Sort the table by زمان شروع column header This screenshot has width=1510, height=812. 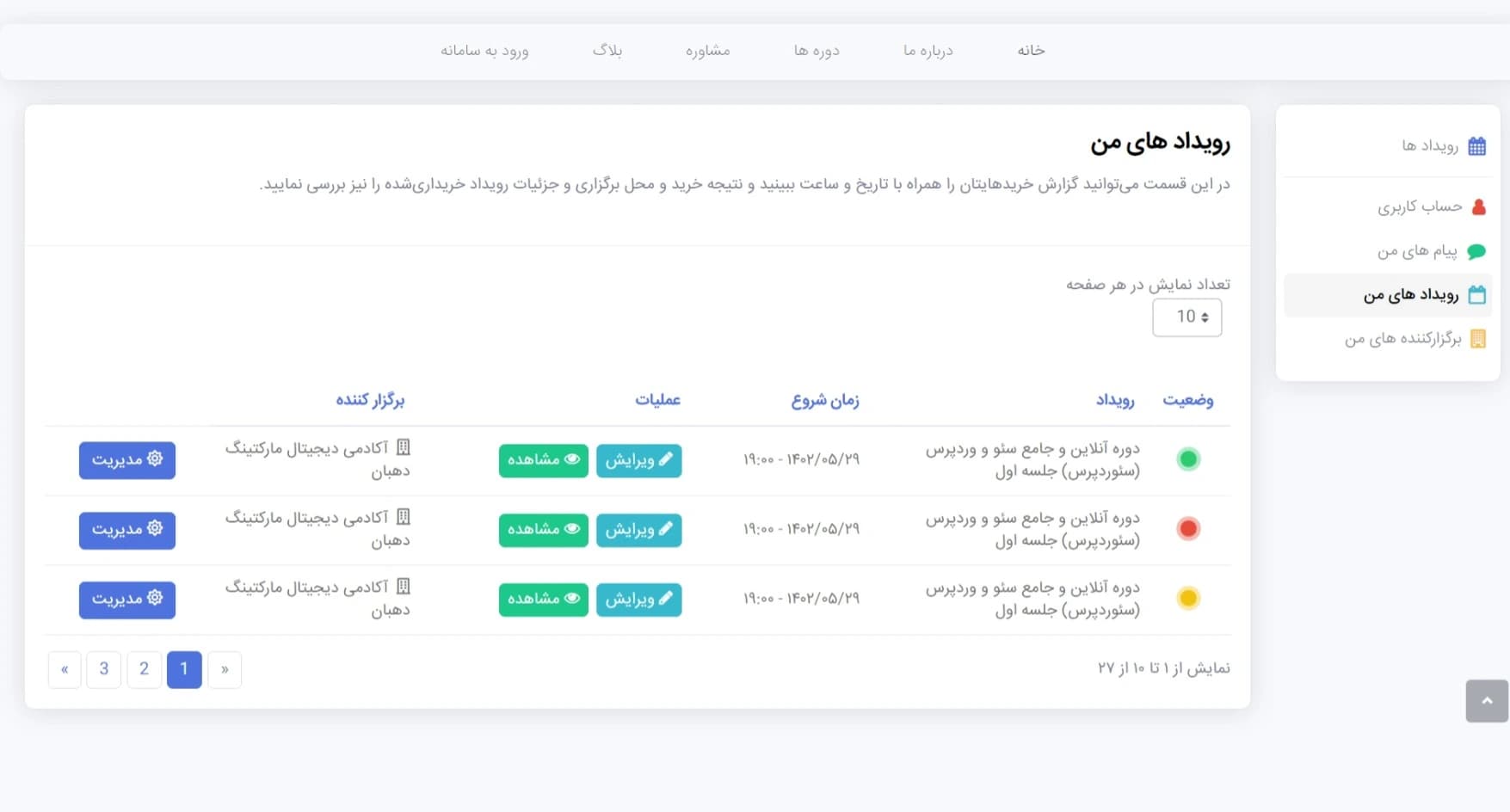click(824, 400)
